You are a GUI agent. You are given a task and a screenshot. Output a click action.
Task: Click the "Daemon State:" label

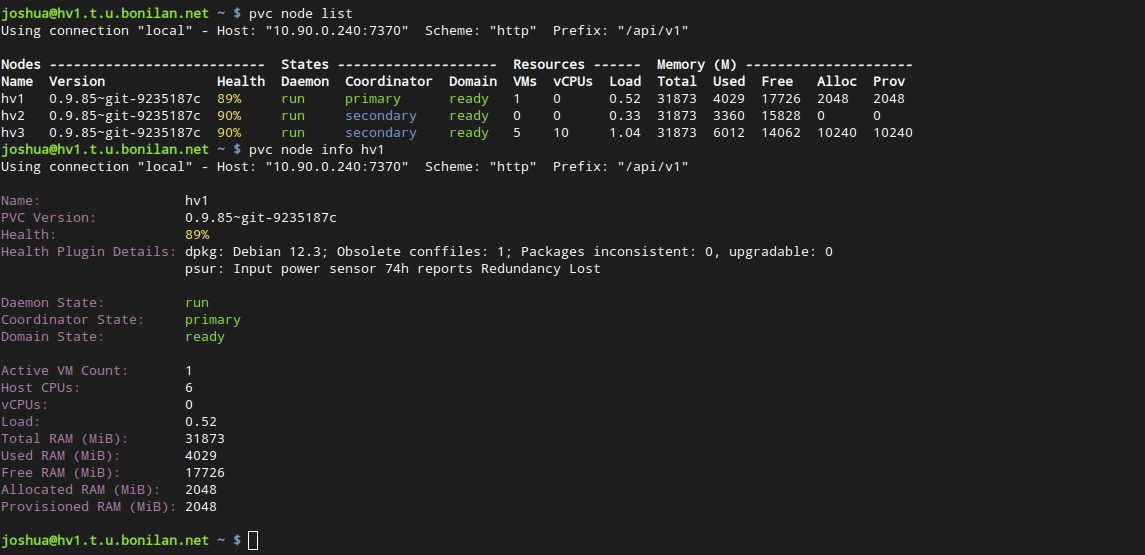coord(53,302)
